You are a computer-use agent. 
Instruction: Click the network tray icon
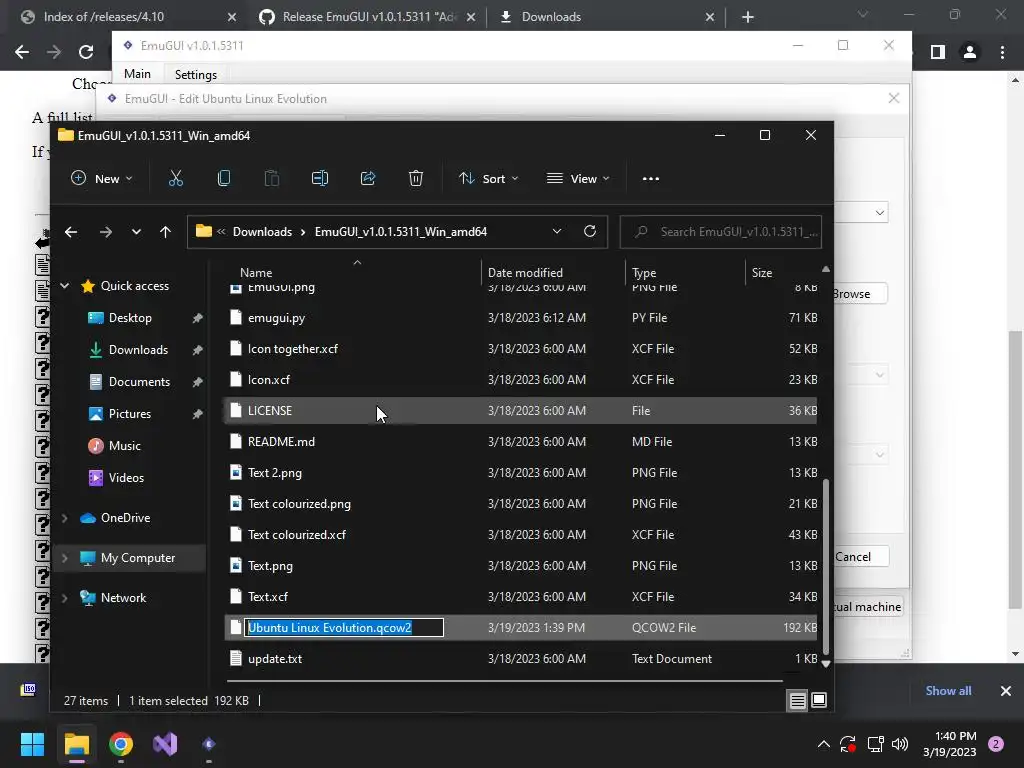(875, 744)
